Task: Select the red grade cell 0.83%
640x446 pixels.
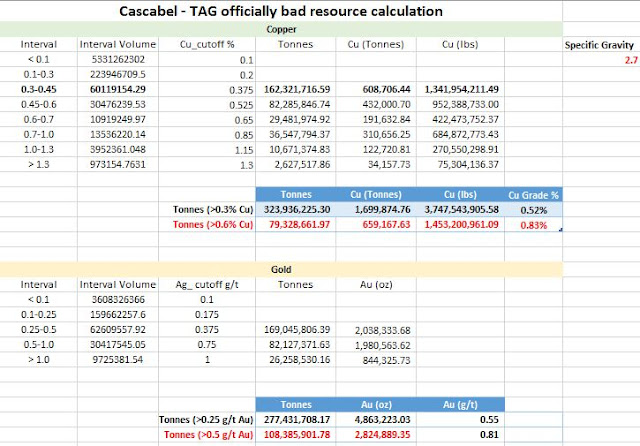Action: pos(533,225)
